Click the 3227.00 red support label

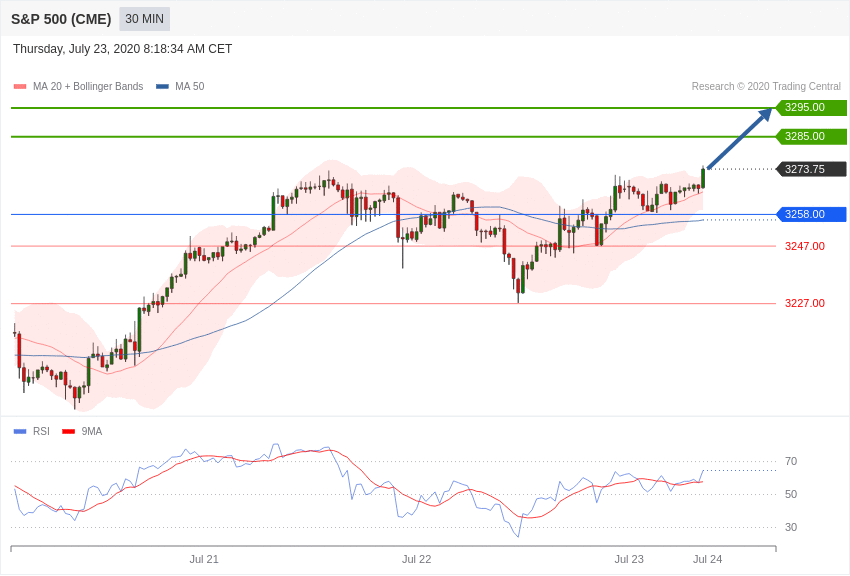click(804, 303)
